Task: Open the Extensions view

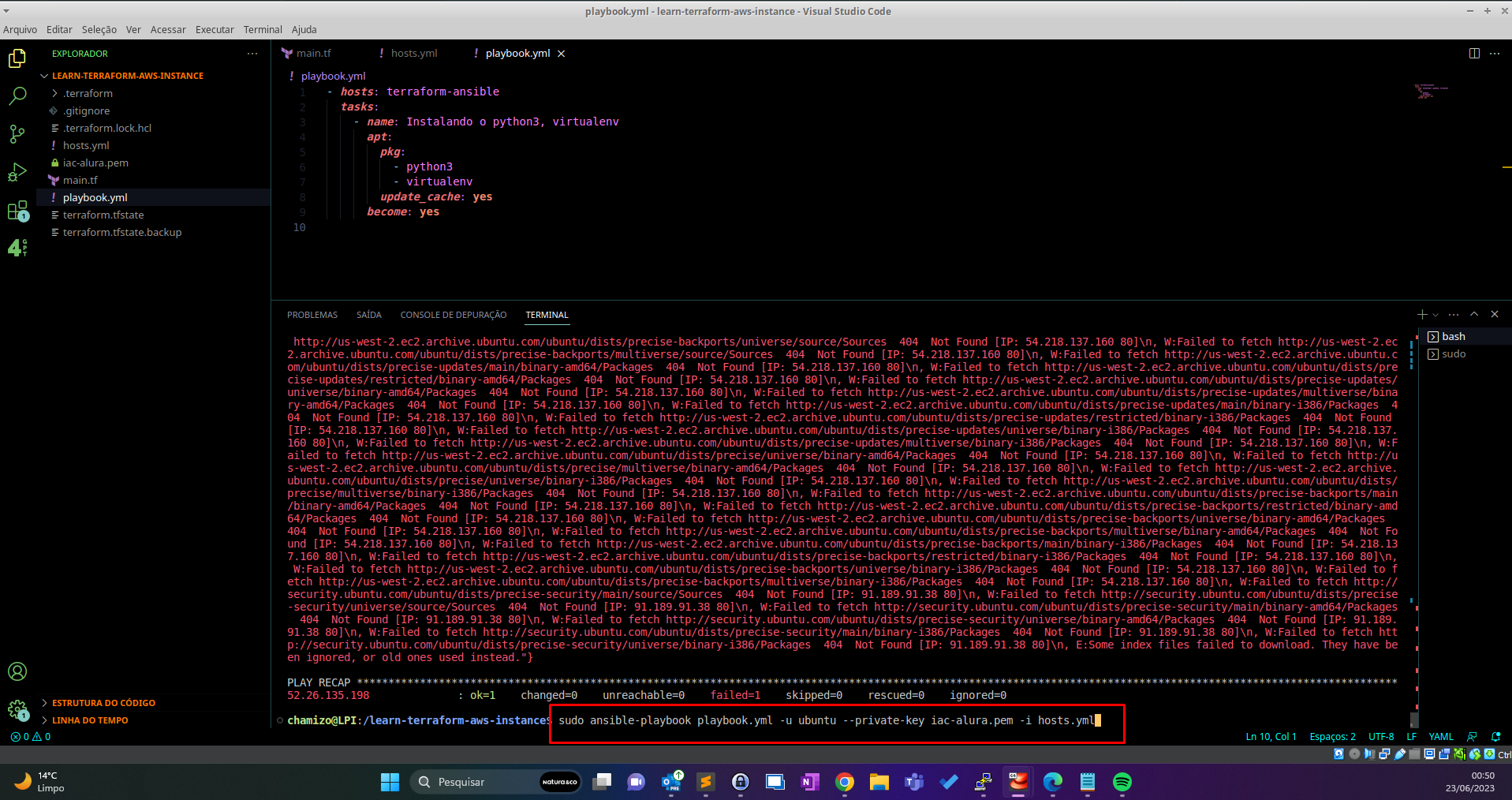Action: click(x=17, y=211)
